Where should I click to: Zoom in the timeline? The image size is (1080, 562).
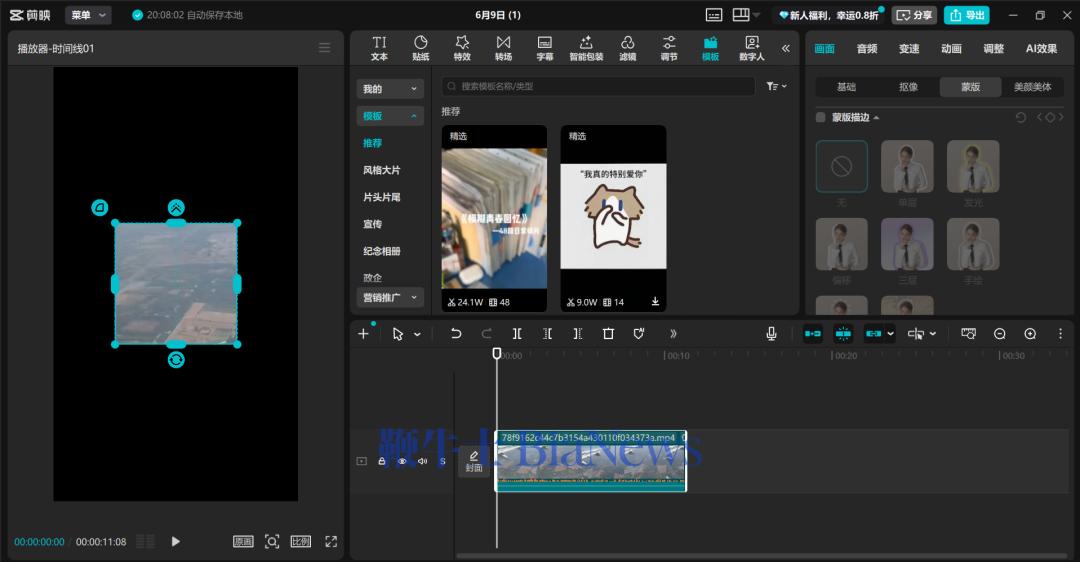coord(1030,334)
